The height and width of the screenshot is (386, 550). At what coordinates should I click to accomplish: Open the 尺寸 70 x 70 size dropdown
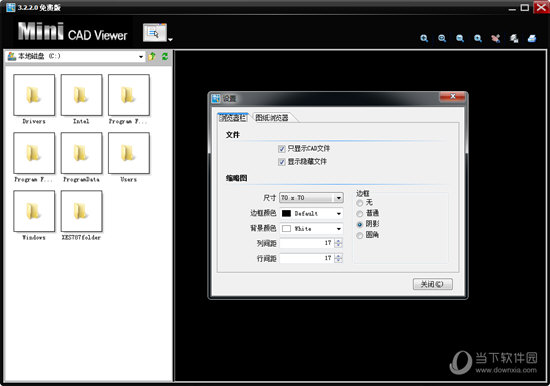(x=311, y=198)
